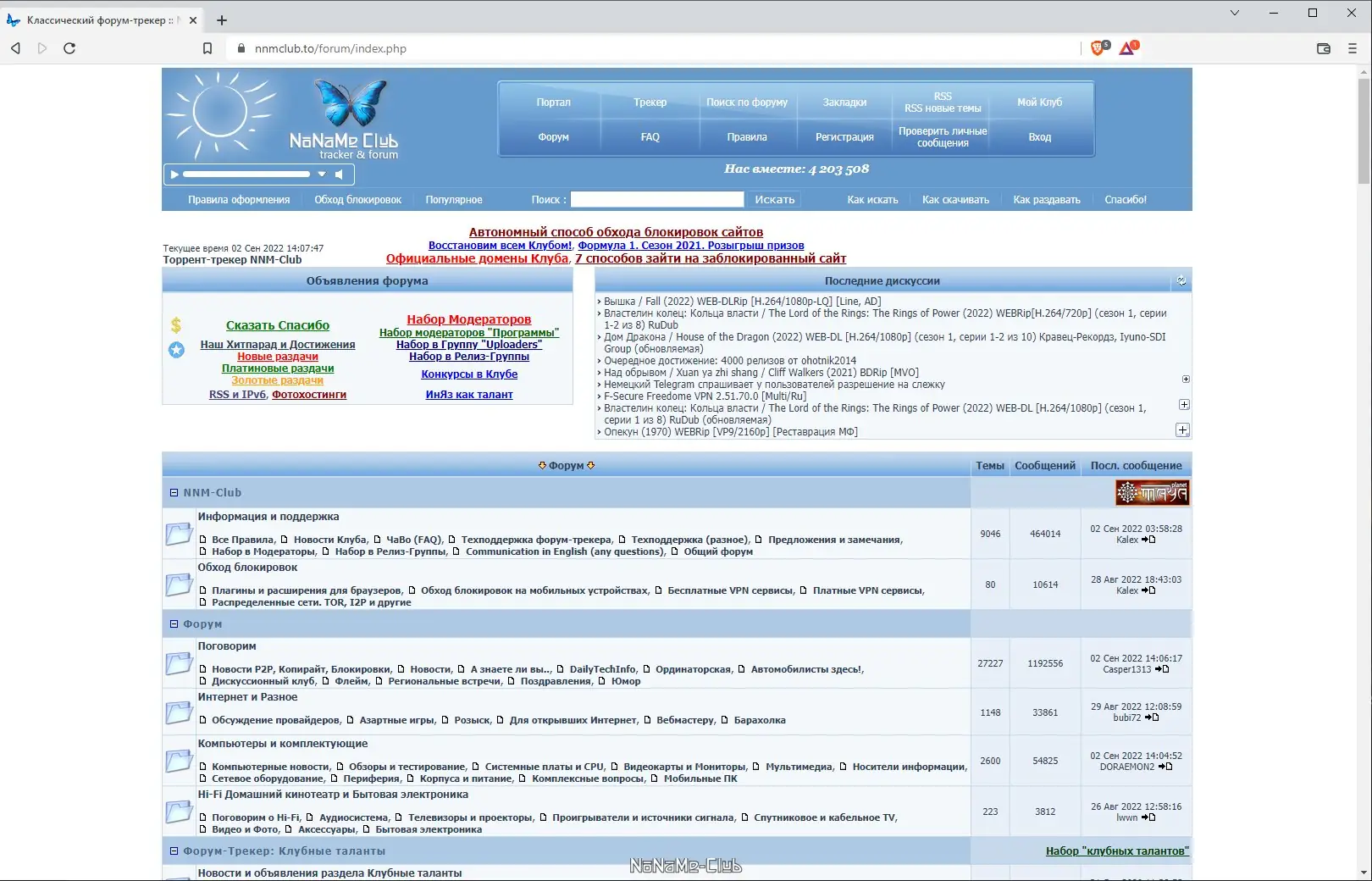Open the audio player dropdown arrow
The width and height of the screenshot is (1372, 881).
(322, 175)
